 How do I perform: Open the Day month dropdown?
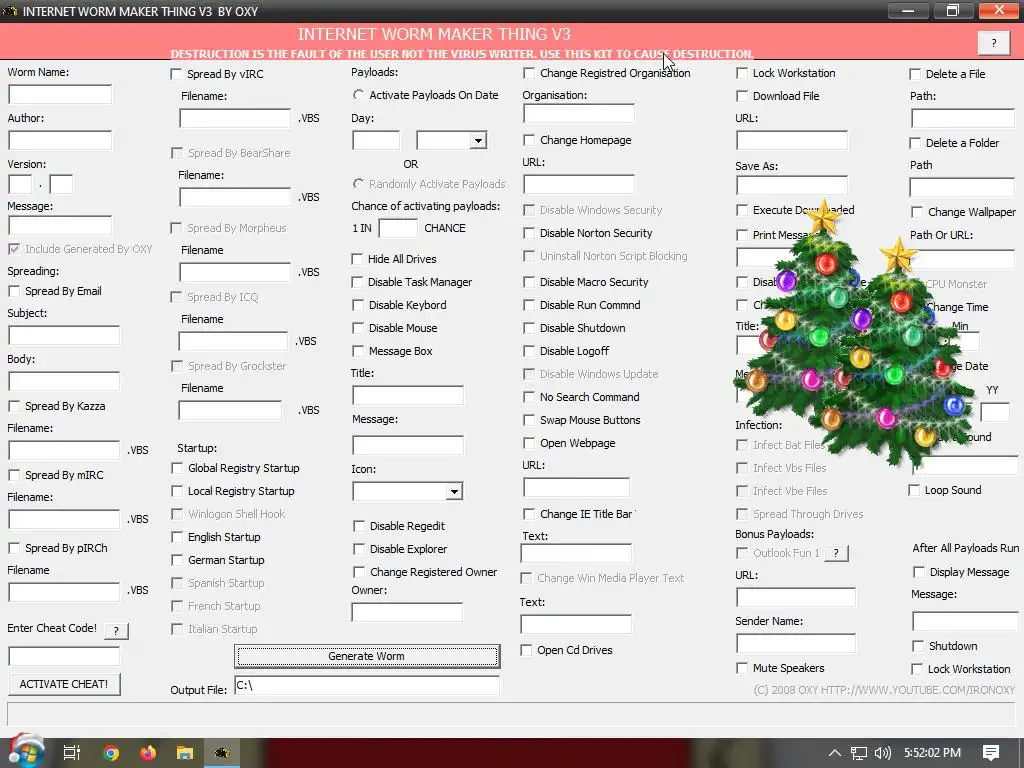(x=478, y=140)
